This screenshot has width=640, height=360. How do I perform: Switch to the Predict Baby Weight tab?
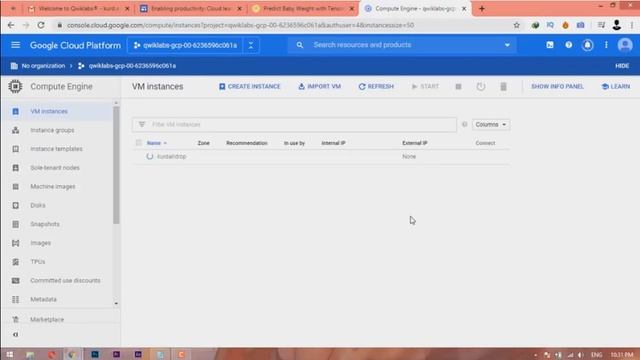(302, 9)
